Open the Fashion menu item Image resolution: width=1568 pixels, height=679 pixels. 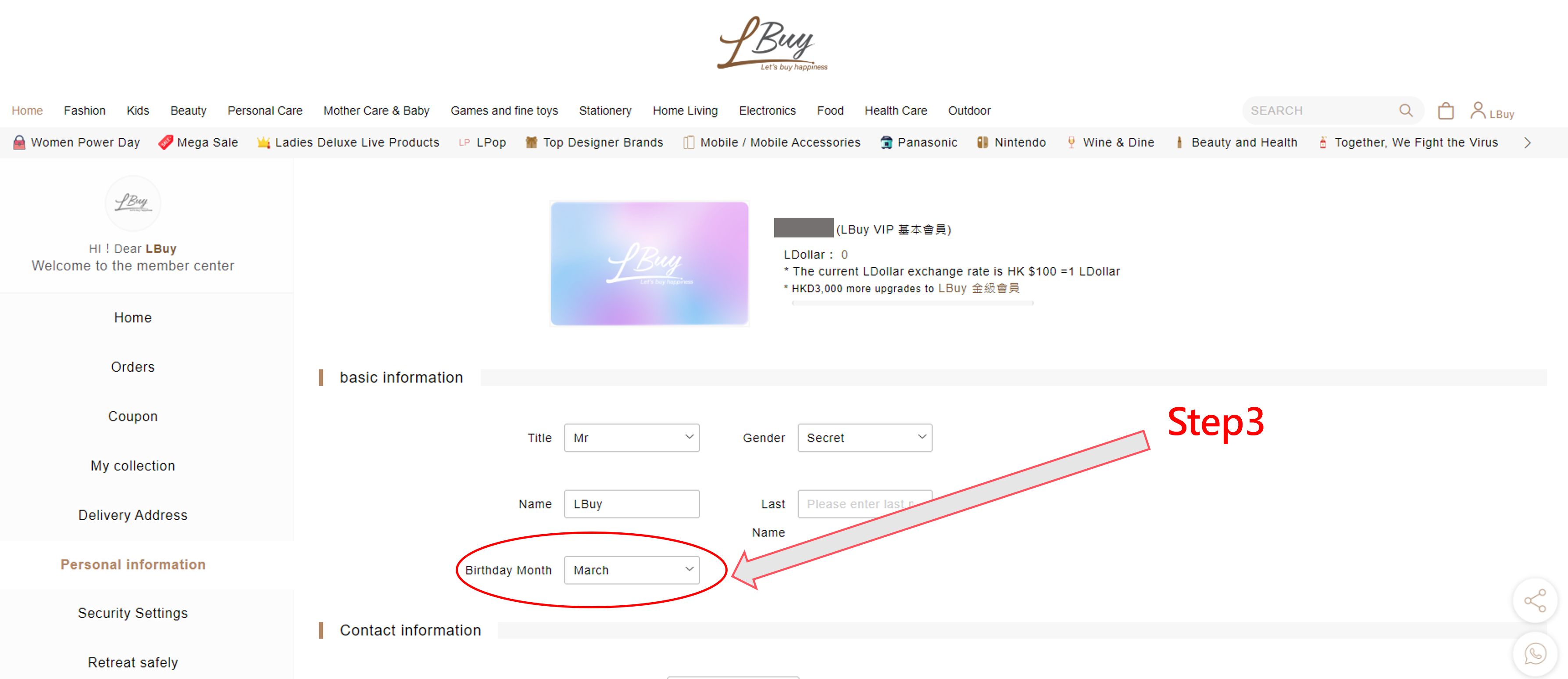85,111
